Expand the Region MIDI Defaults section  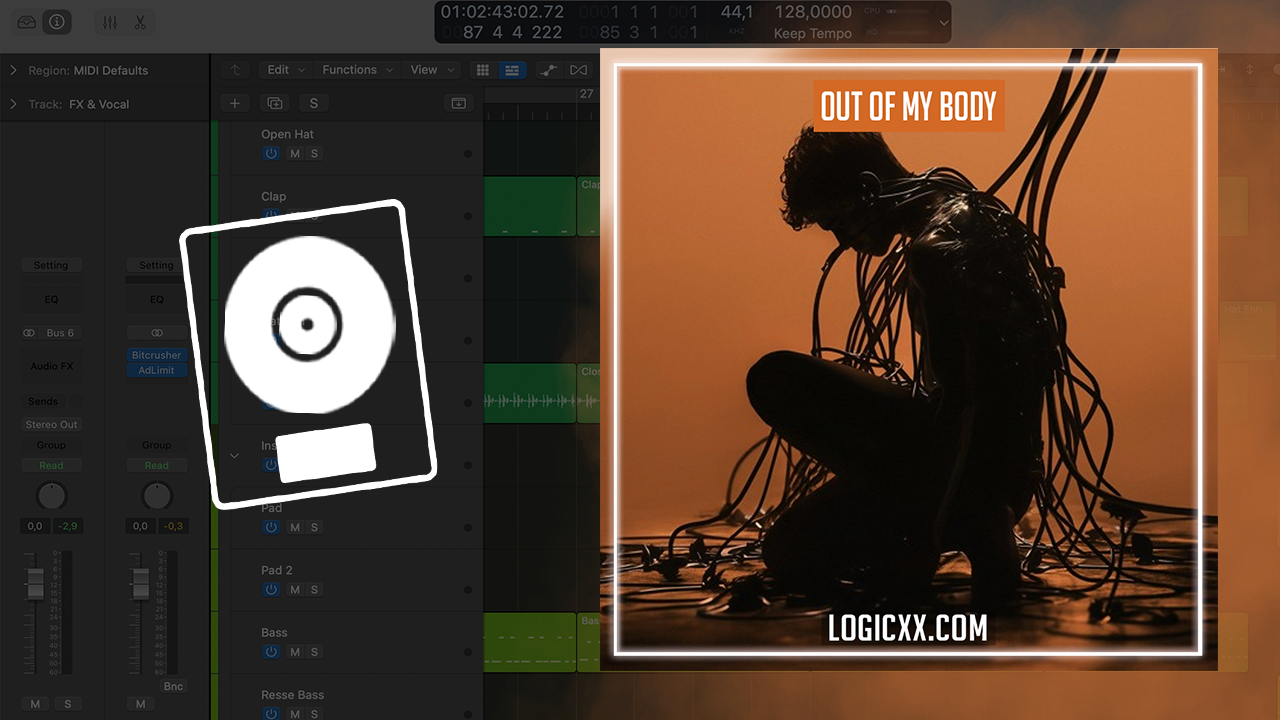(x=13, y=70)
